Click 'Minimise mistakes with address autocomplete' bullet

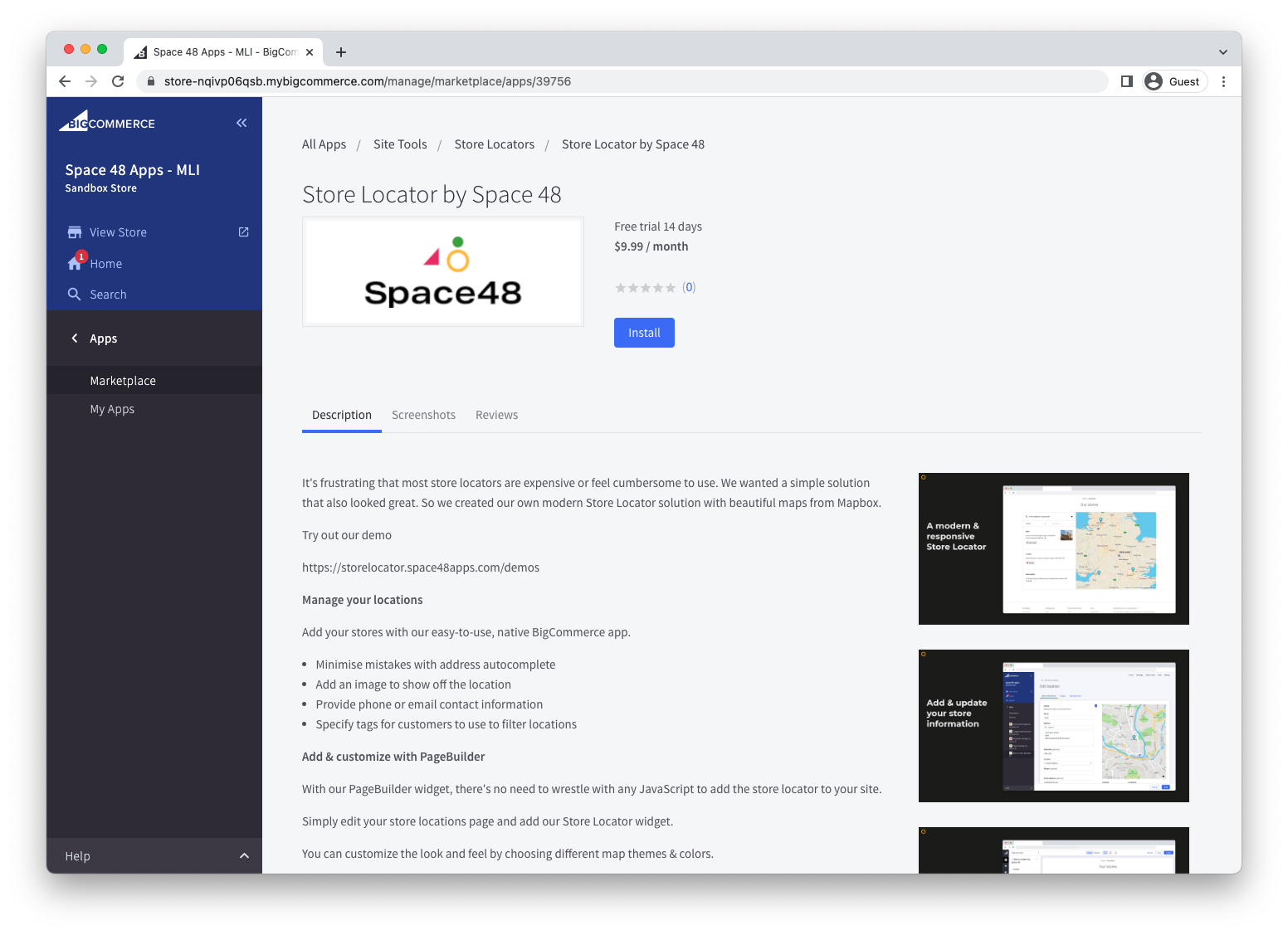pos(436,665)
